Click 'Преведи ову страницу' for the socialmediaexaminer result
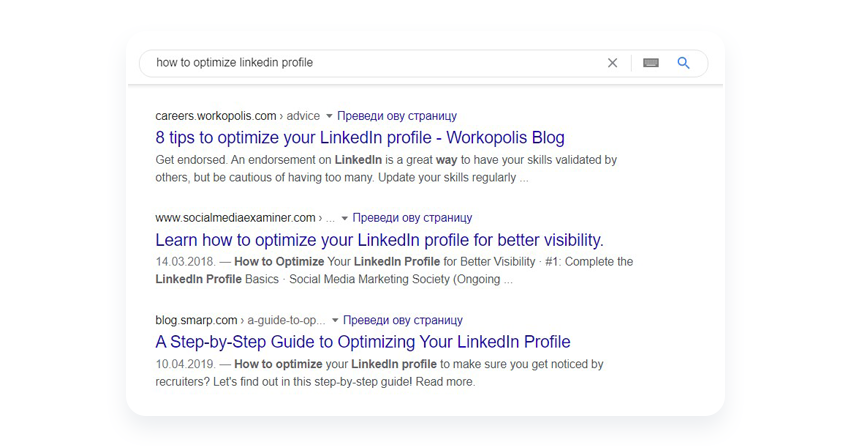Screen dimensions: 850x446 (x=412, y=218)
